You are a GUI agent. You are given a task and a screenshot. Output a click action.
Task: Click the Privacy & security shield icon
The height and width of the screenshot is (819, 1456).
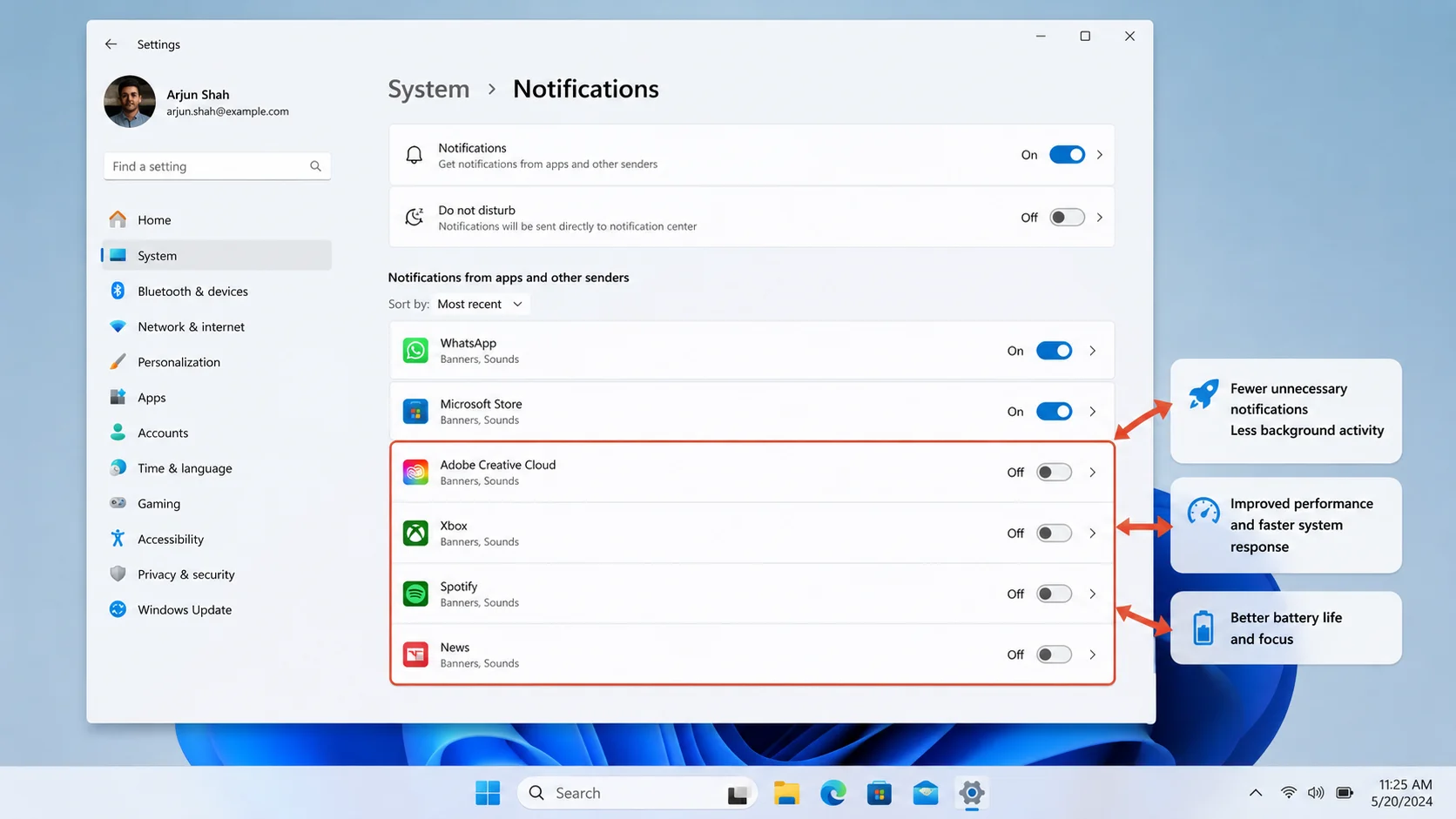118,574
